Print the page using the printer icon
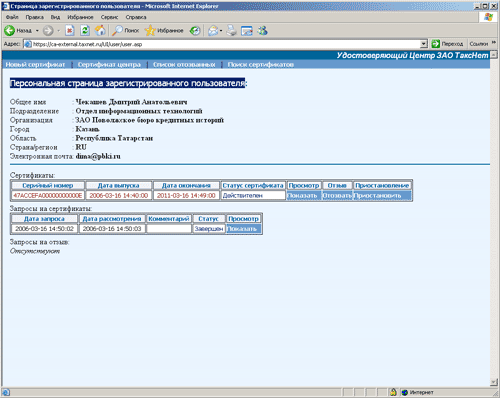Screen dimensions: 500x398 232,31
